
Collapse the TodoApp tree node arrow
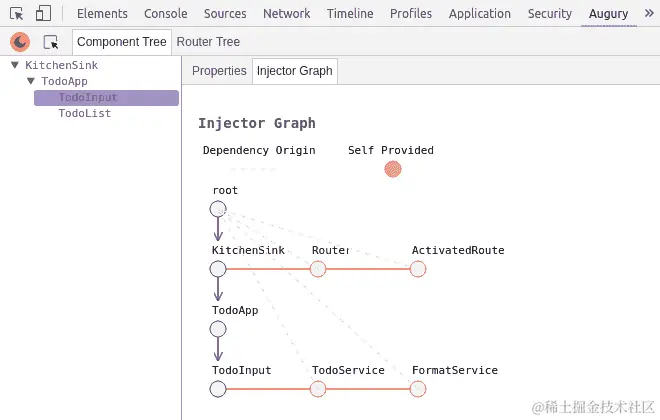(x=31, y=81)
